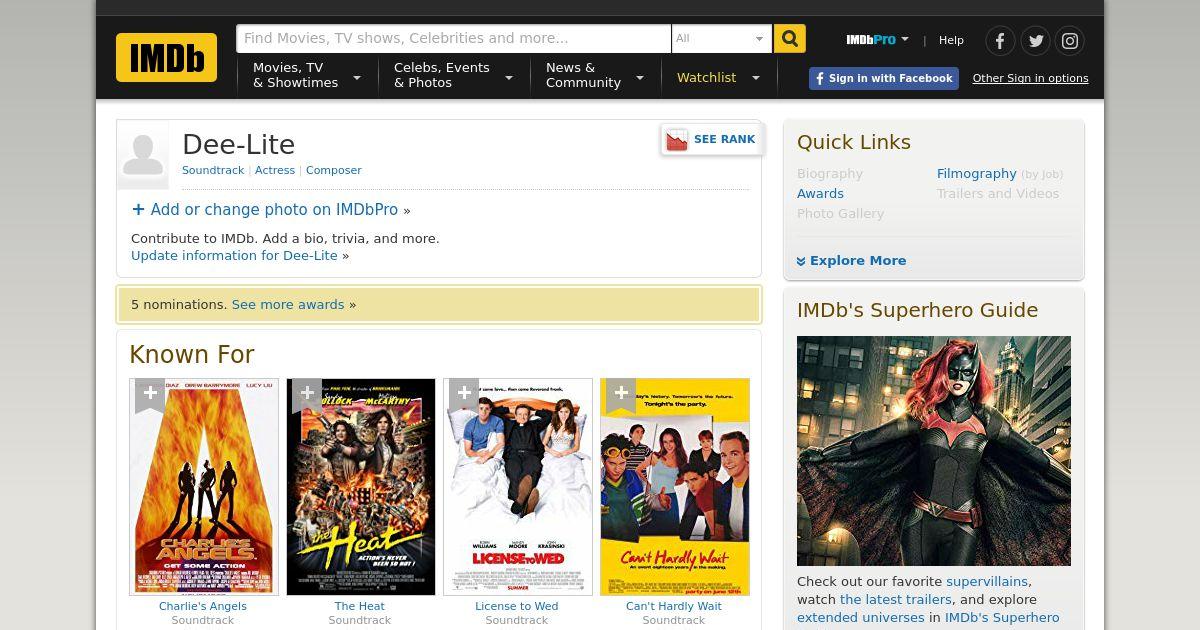1200x630 pixels.
Task: Click the IMDb logo
Action: pos(166,57)
